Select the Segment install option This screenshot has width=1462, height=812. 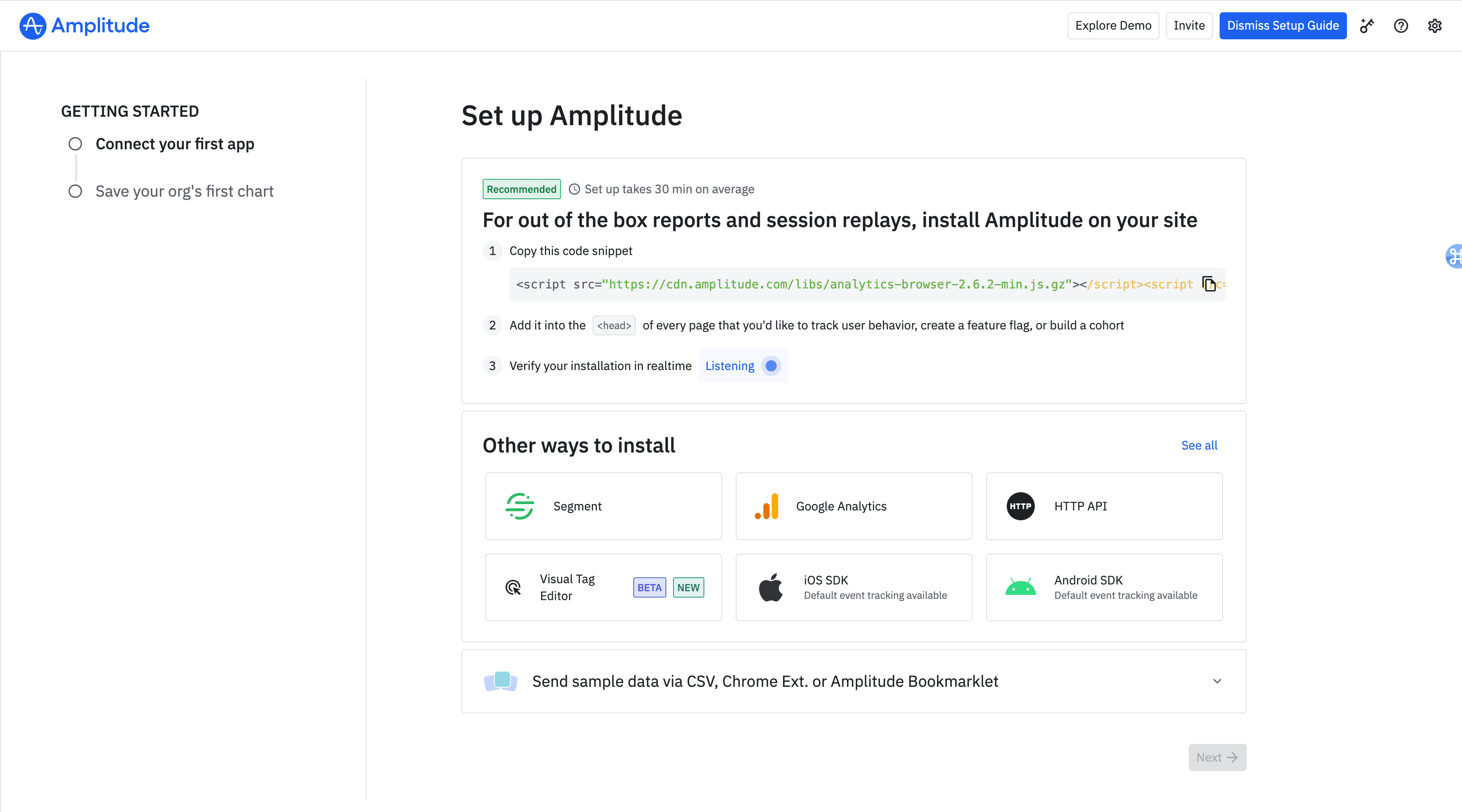[x=603, y=506]
